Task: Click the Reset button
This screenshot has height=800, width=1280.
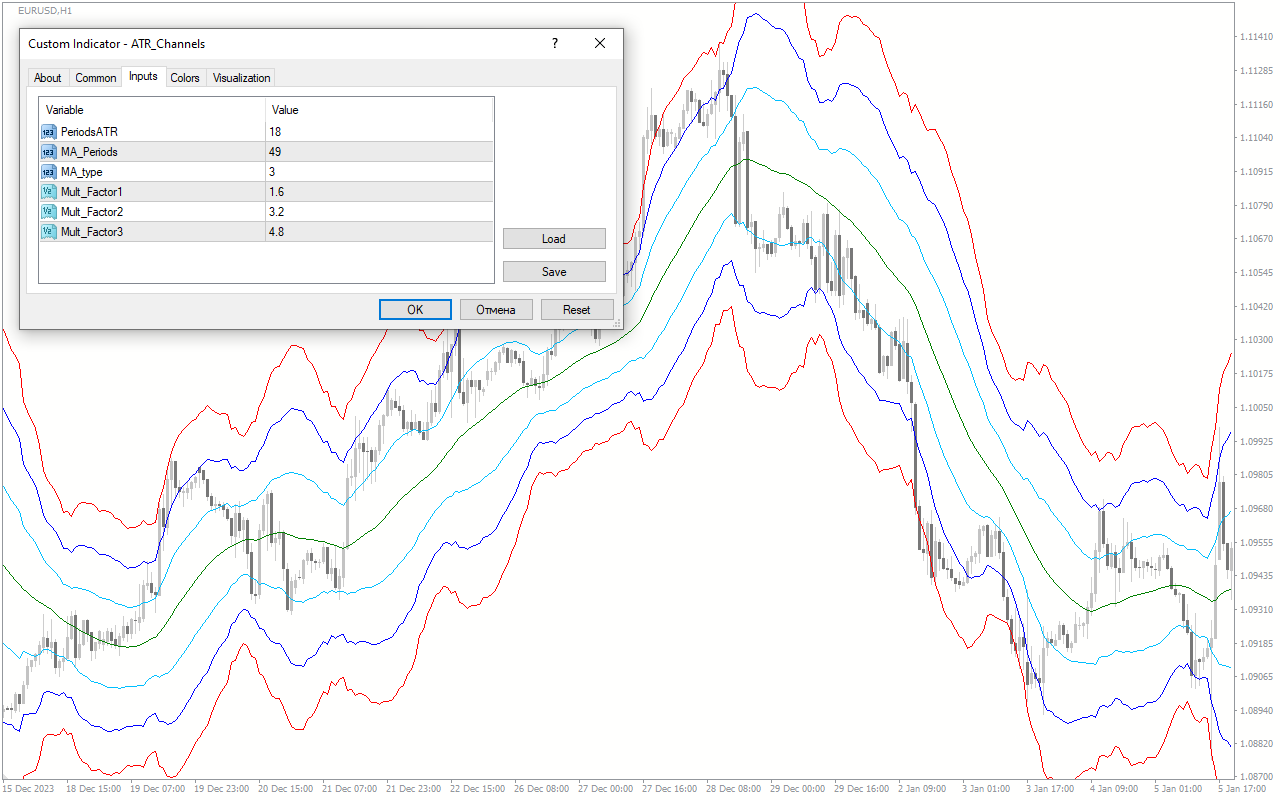Action: [x=577, y=310]
